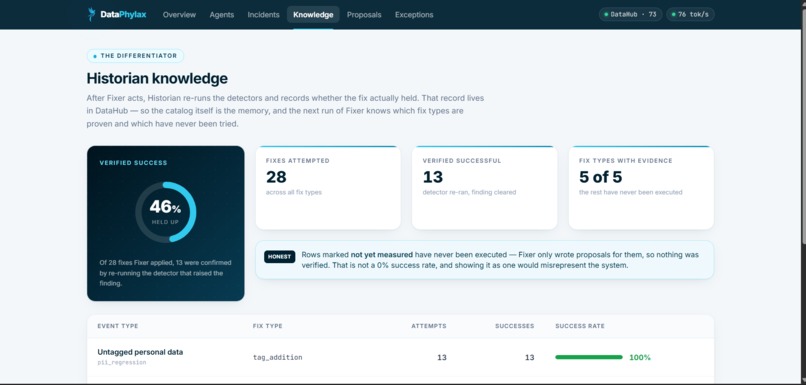
Task: Go to the Incidents tab
Action: click(263, 14)
